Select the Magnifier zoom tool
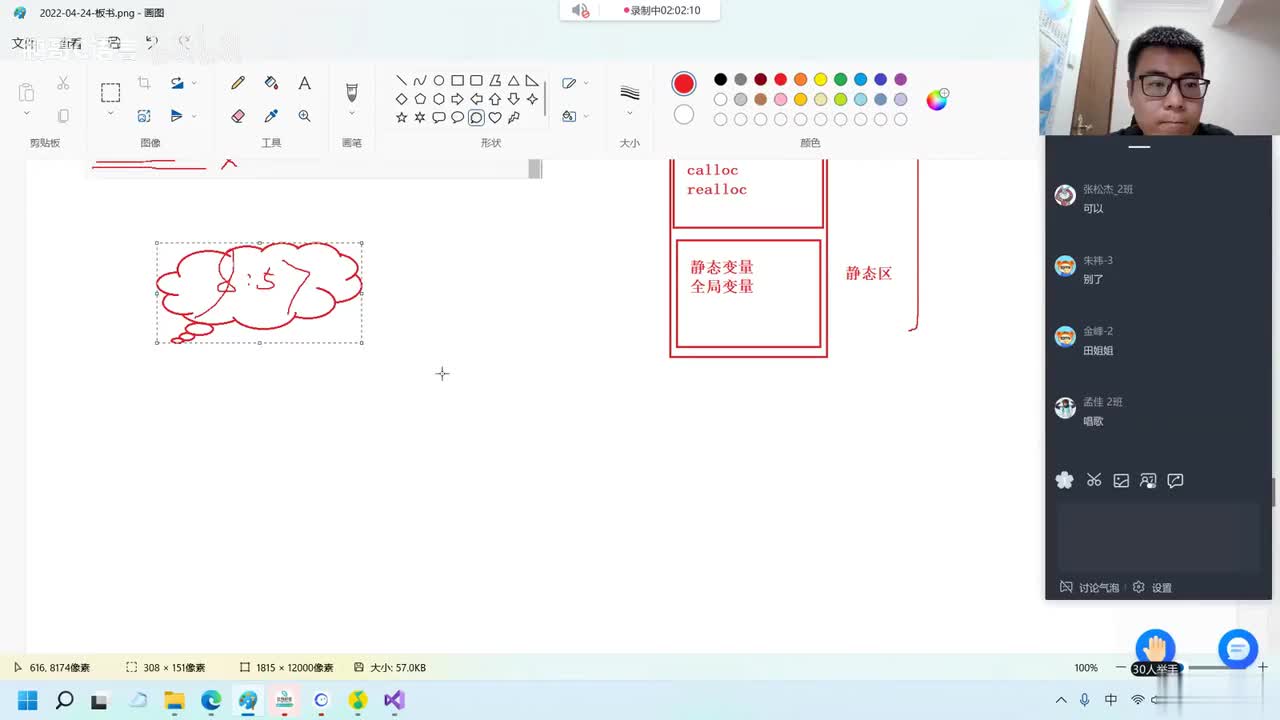The height and width of the screenshot is (720, 1280). tap(305, 116)
